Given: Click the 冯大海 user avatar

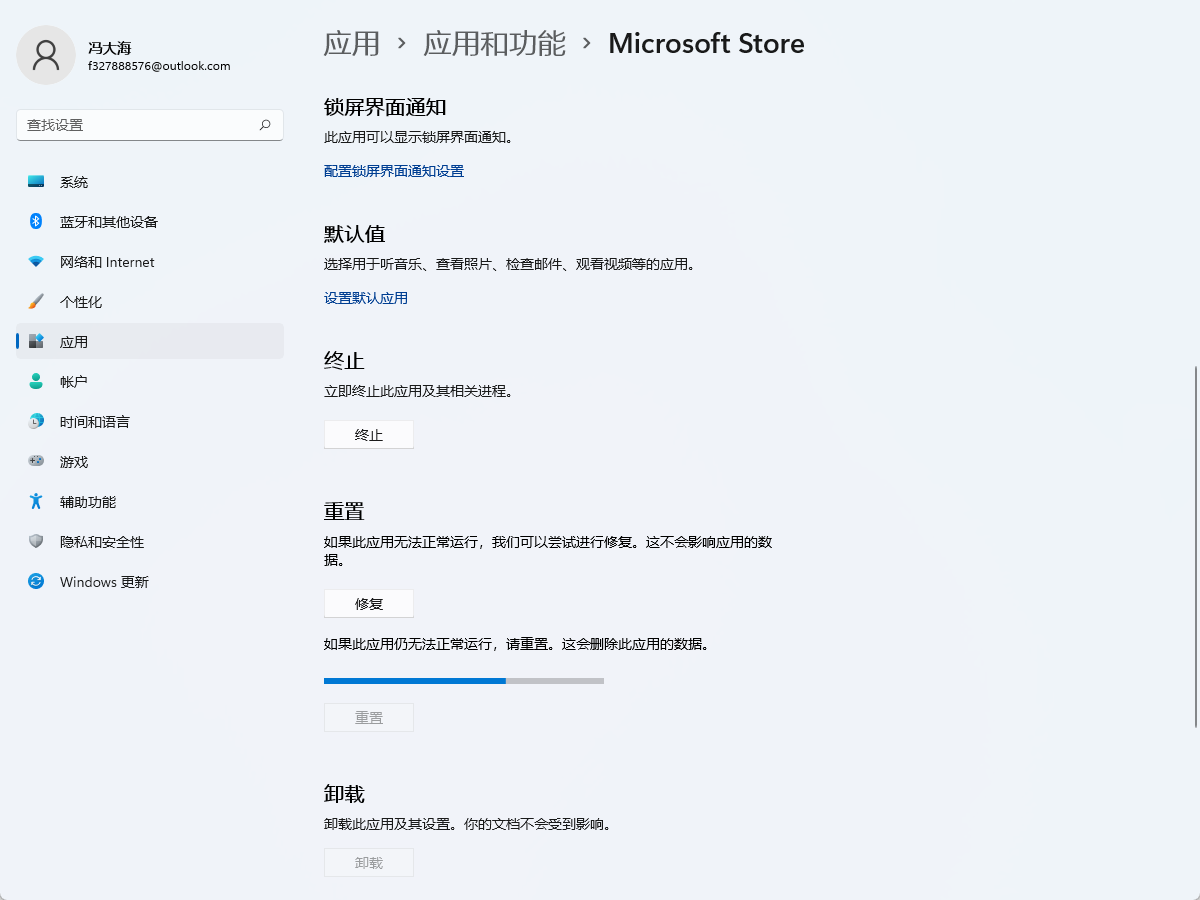Looking at the screenshot, I should 46,55.
